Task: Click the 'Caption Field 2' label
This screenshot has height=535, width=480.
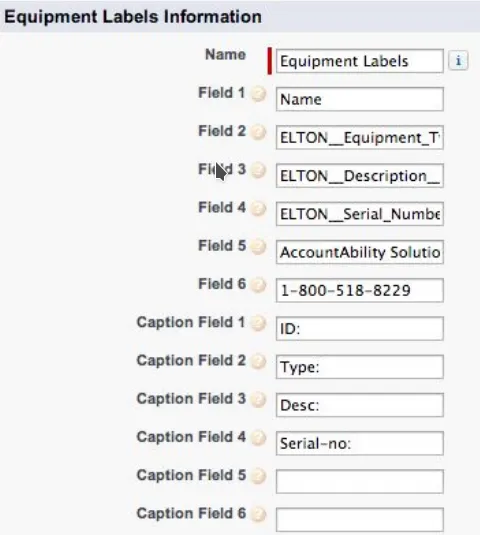Action: tap(191, 360)
